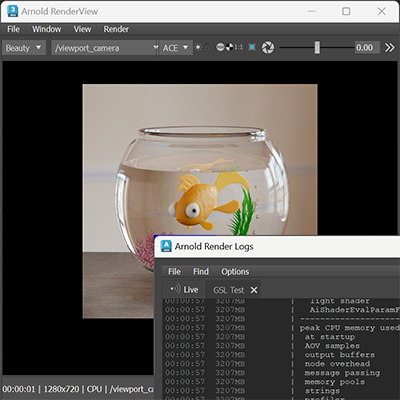Click the exposure slider handle

317,48
